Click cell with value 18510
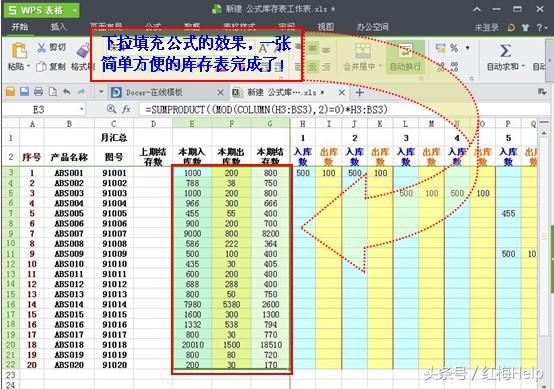 (x=271, y=344)
